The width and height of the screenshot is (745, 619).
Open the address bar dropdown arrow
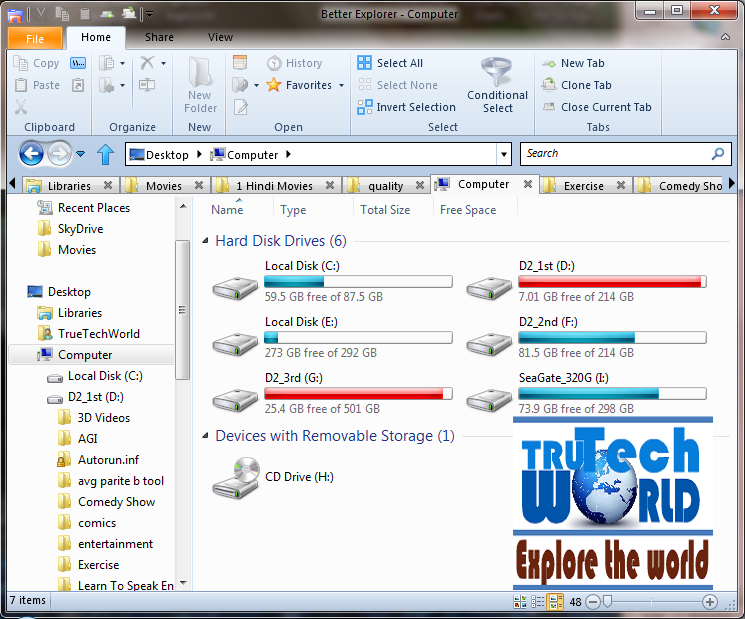(504, 154)
